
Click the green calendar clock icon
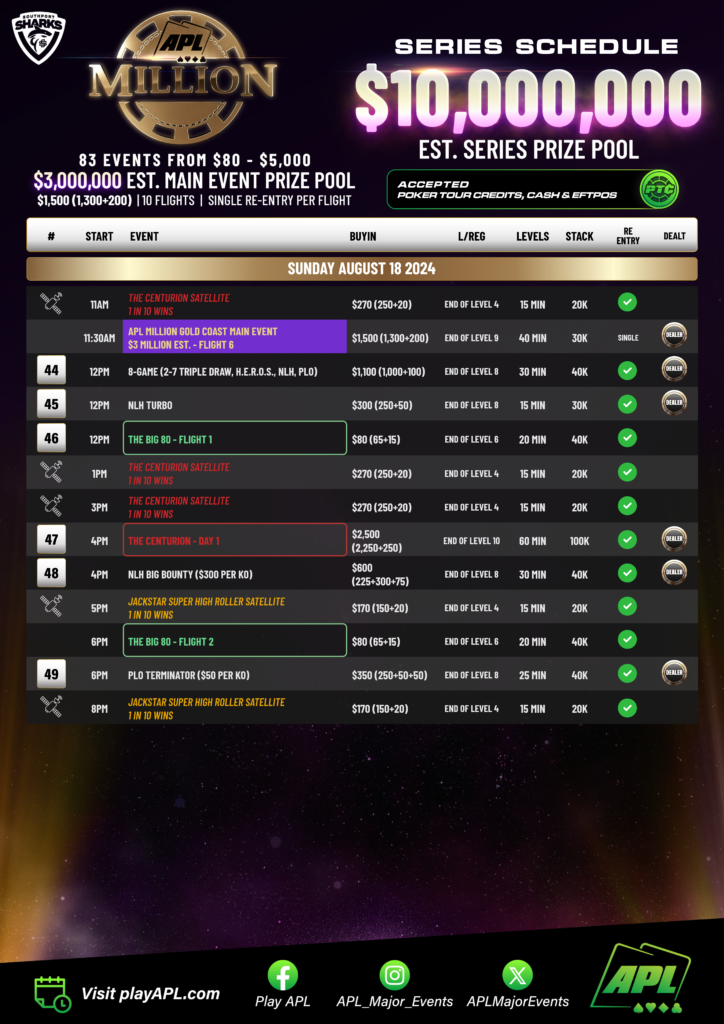click(x=53, y=995)
